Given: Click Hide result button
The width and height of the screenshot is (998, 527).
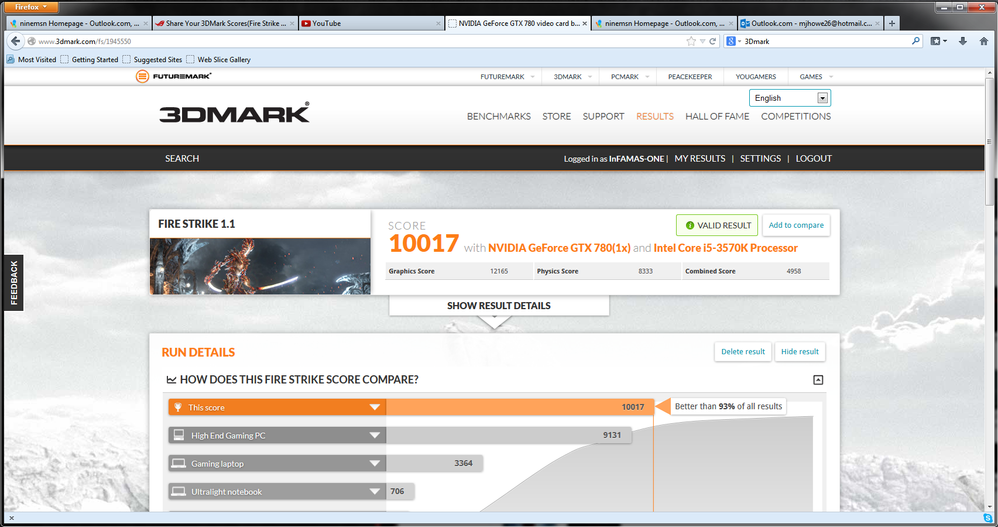Looking at the screenshot, I should (x=799, y=351).
